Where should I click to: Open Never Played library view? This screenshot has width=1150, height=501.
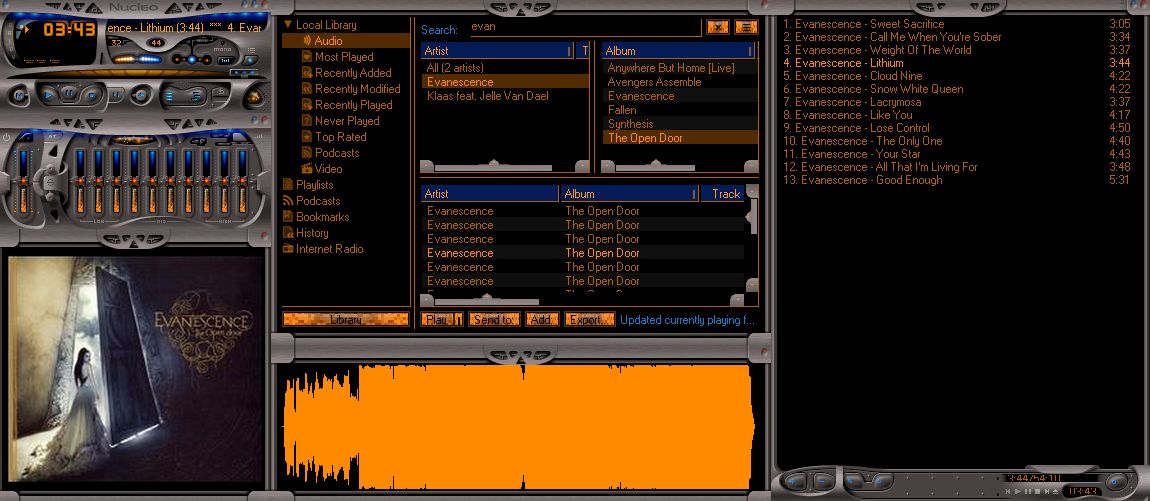coord(347,121)
